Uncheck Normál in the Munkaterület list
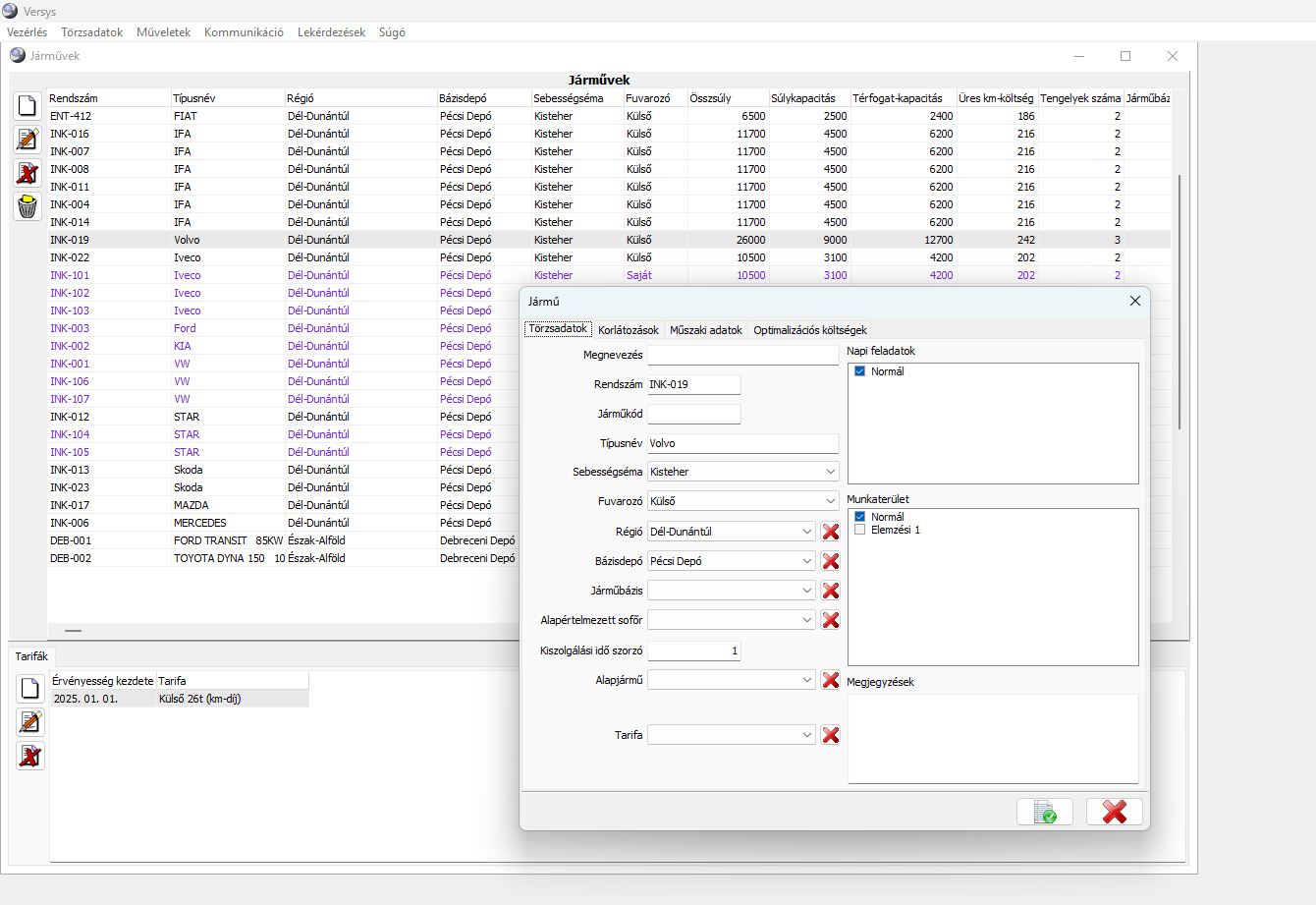 [x=860, y=517]
